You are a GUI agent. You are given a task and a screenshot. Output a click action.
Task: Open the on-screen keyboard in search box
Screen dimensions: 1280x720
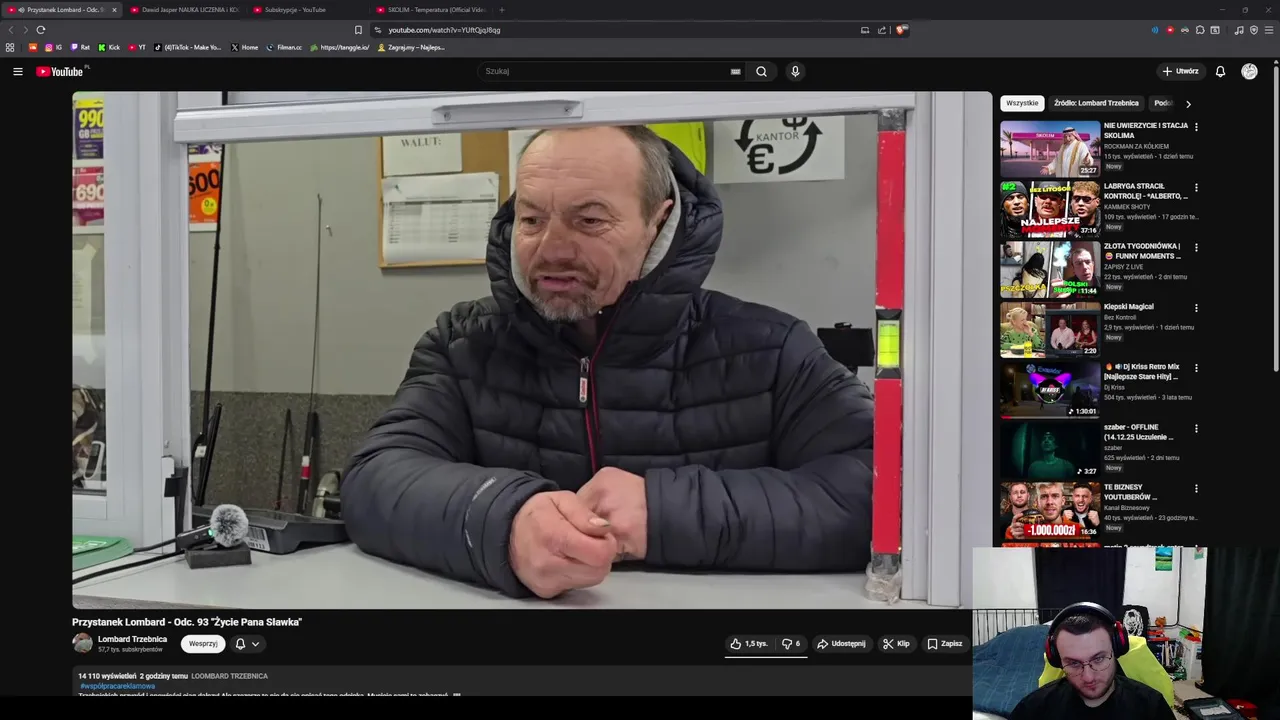[735, 71]
